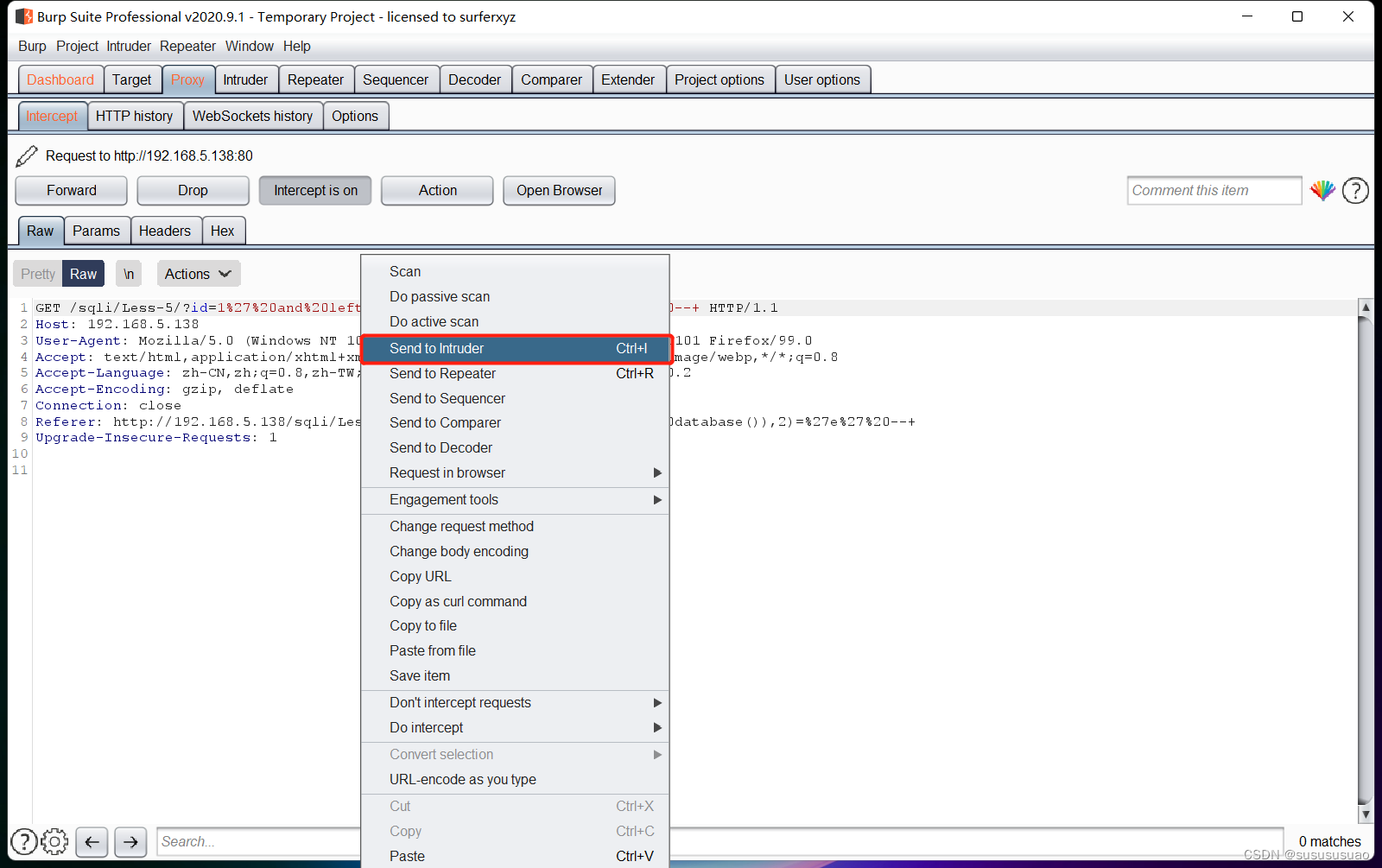The height and width of the screenshot is (868, 1382).
Task: Click the Comment this item field
Action: (1214, 190)
